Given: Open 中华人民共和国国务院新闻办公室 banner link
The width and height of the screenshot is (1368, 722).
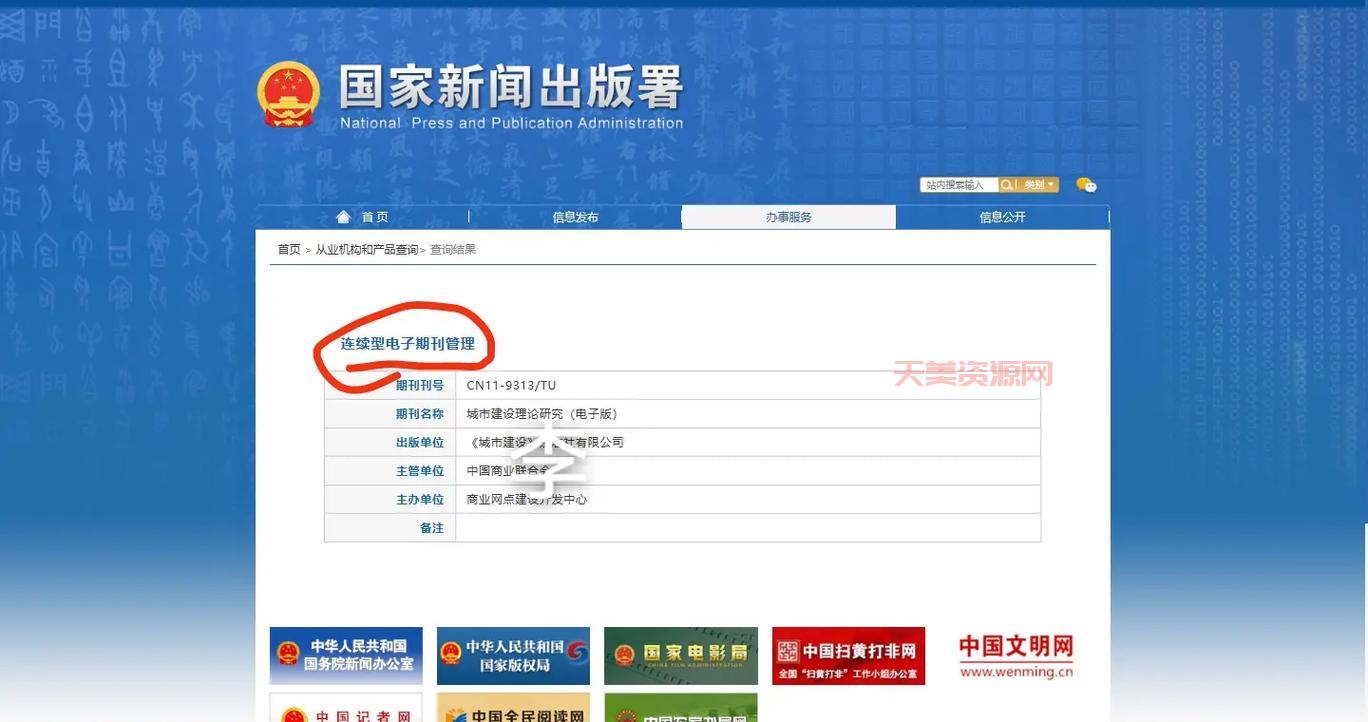Looking at the screenshot, I should point(346,656).
